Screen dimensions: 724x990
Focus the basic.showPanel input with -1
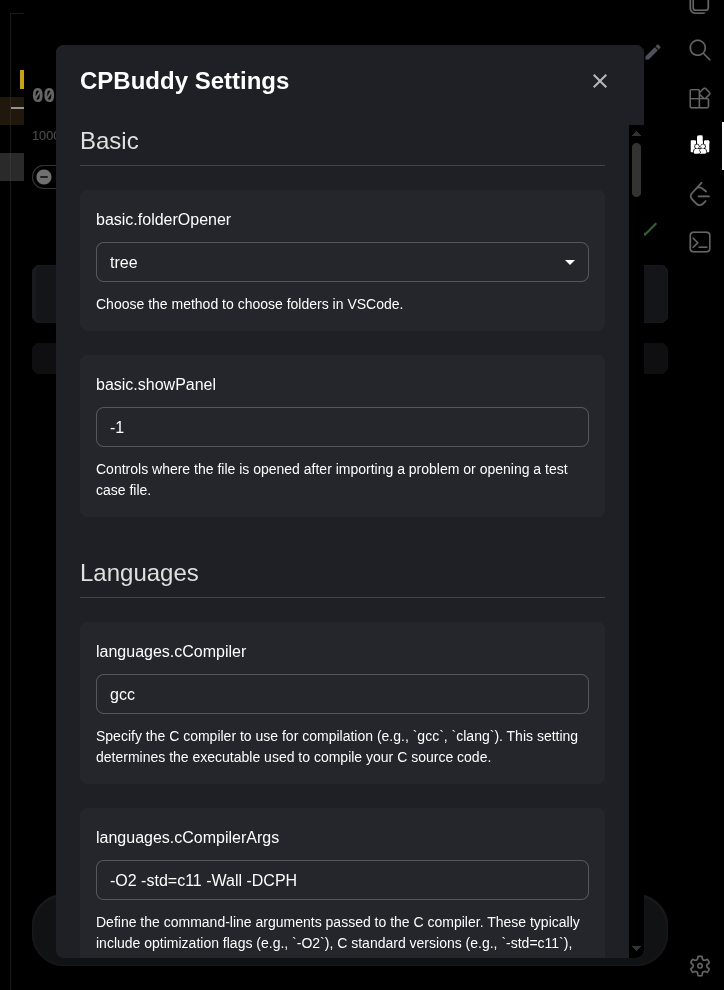tap(342, 427)
